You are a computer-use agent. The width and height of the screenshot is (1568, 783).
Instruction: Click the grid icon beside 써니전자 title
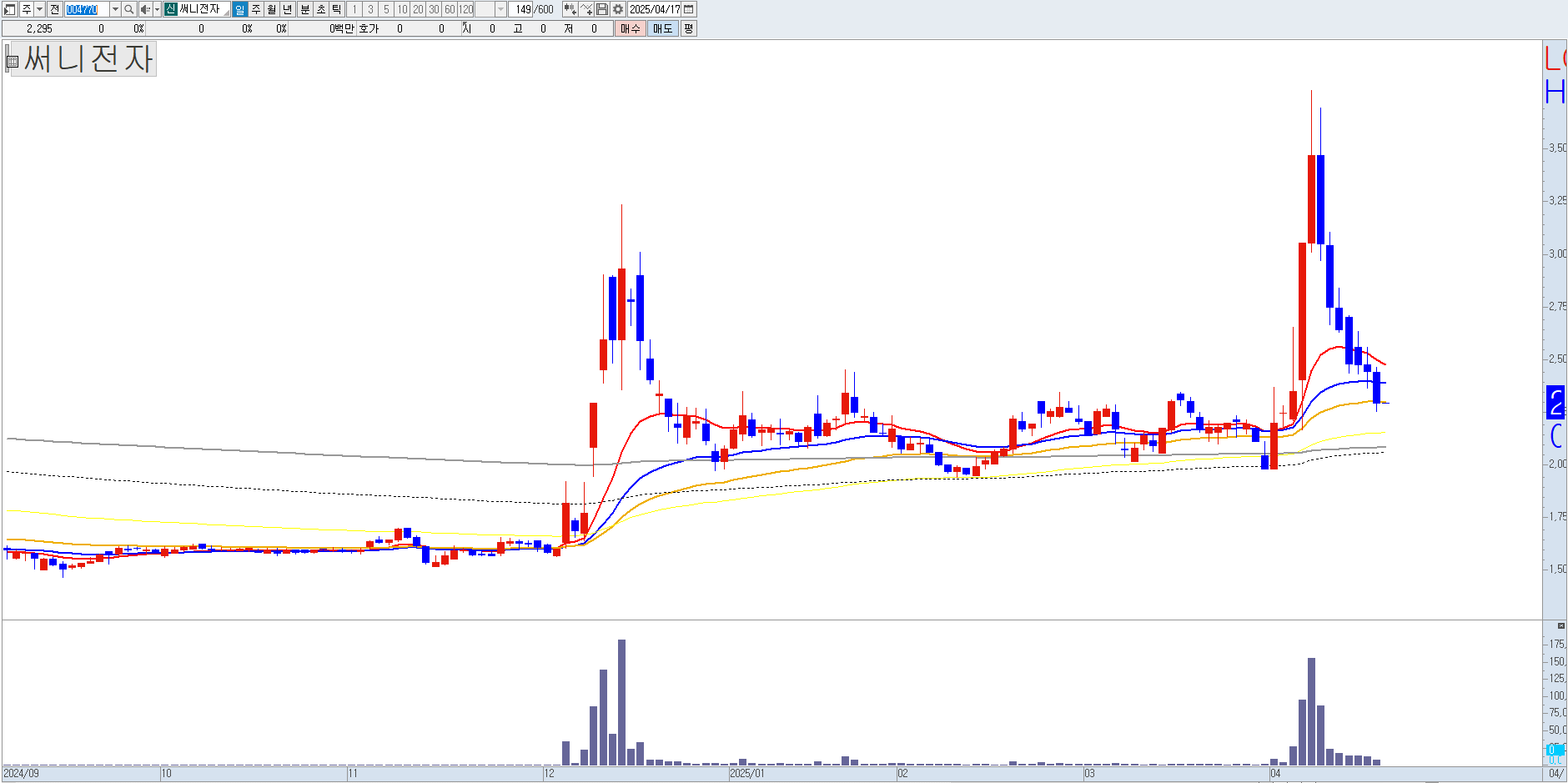tap(13, 62)
